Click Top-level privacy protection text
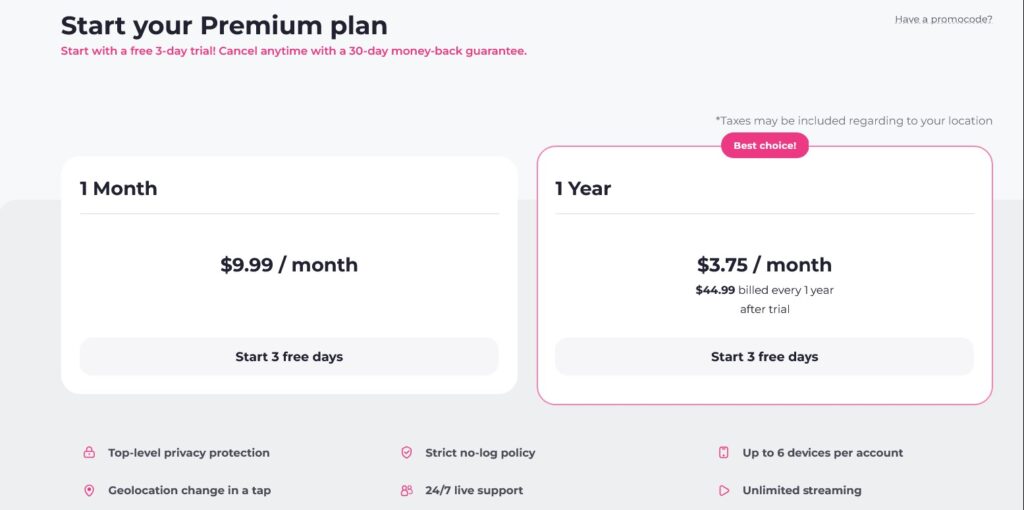This screenshot has width=1024, height=510. click(x=189, y=453)
